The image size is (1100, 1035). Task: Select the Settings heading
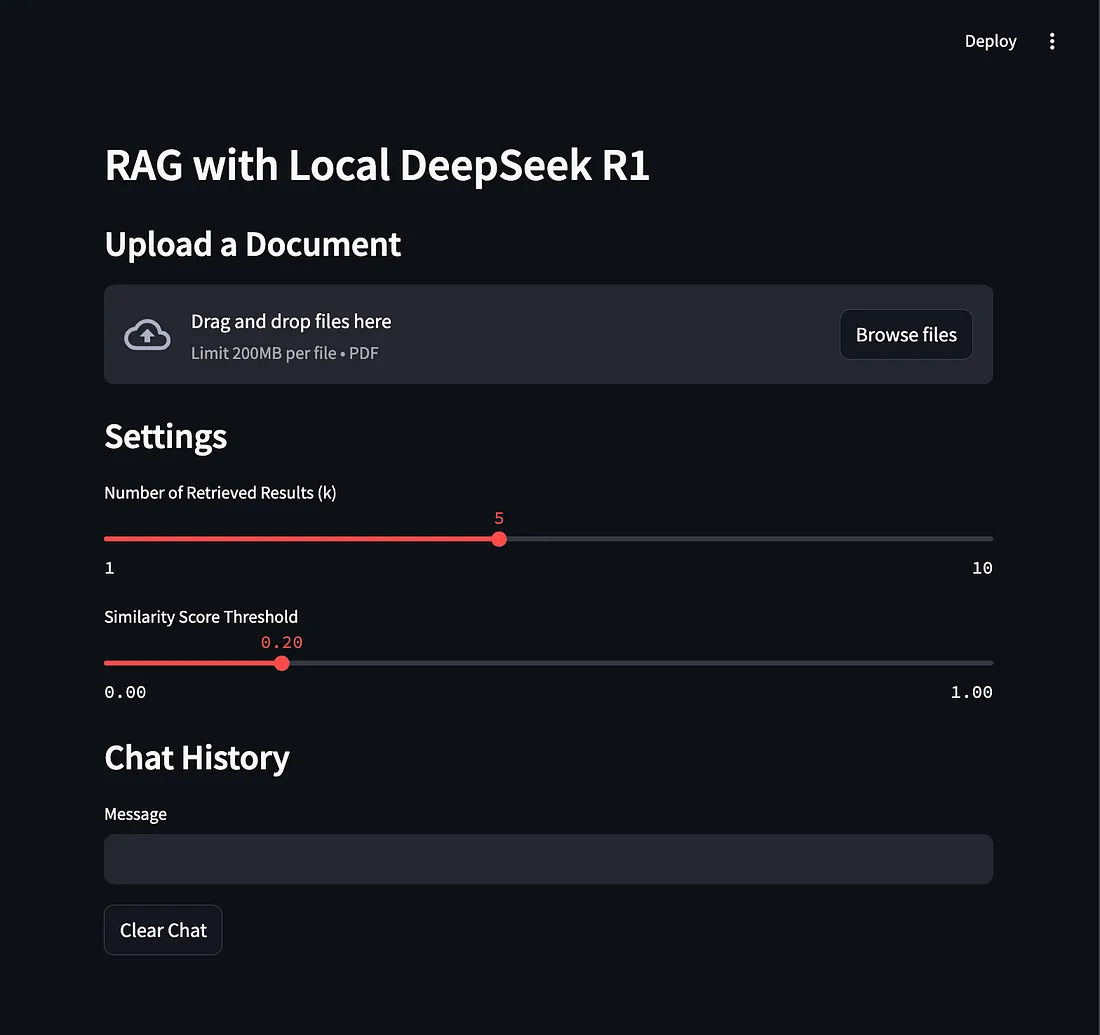(165, 437)
